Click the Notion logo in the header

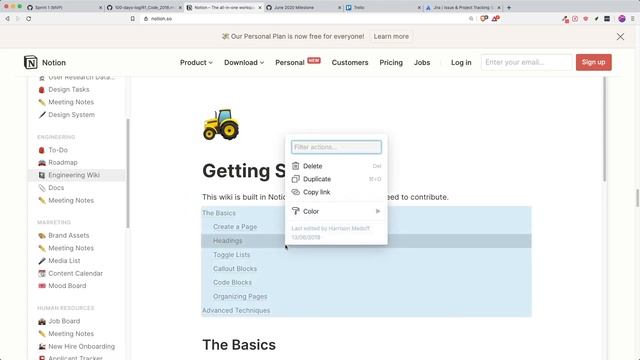click(31, 62)
